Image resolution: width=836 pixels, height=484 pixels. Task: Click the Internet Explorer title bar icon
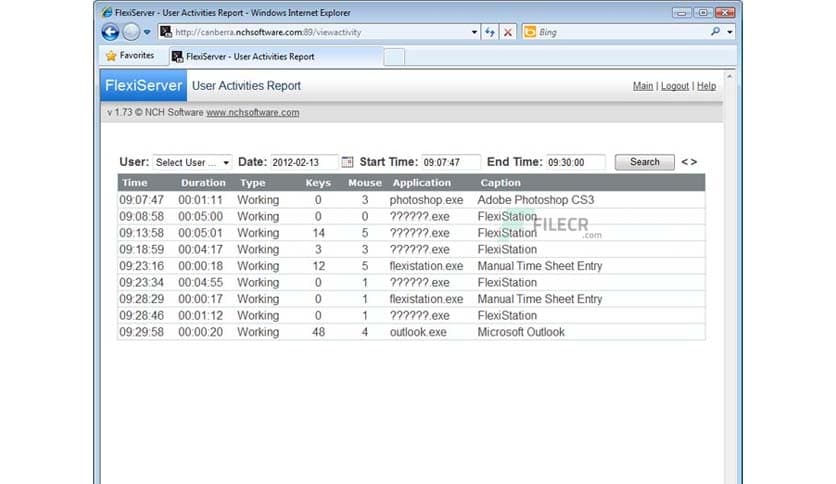click(107, 12)
